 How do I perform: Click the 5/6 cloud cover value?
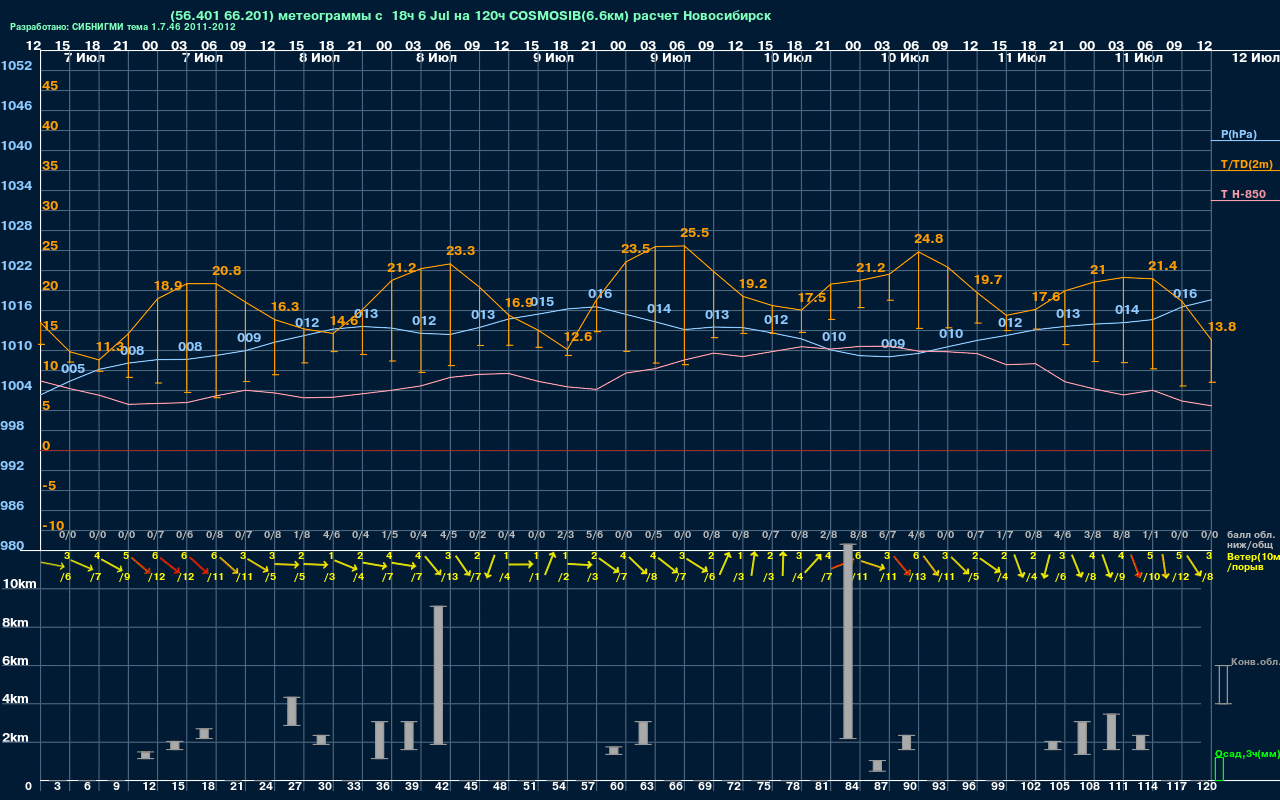(595, 535)
